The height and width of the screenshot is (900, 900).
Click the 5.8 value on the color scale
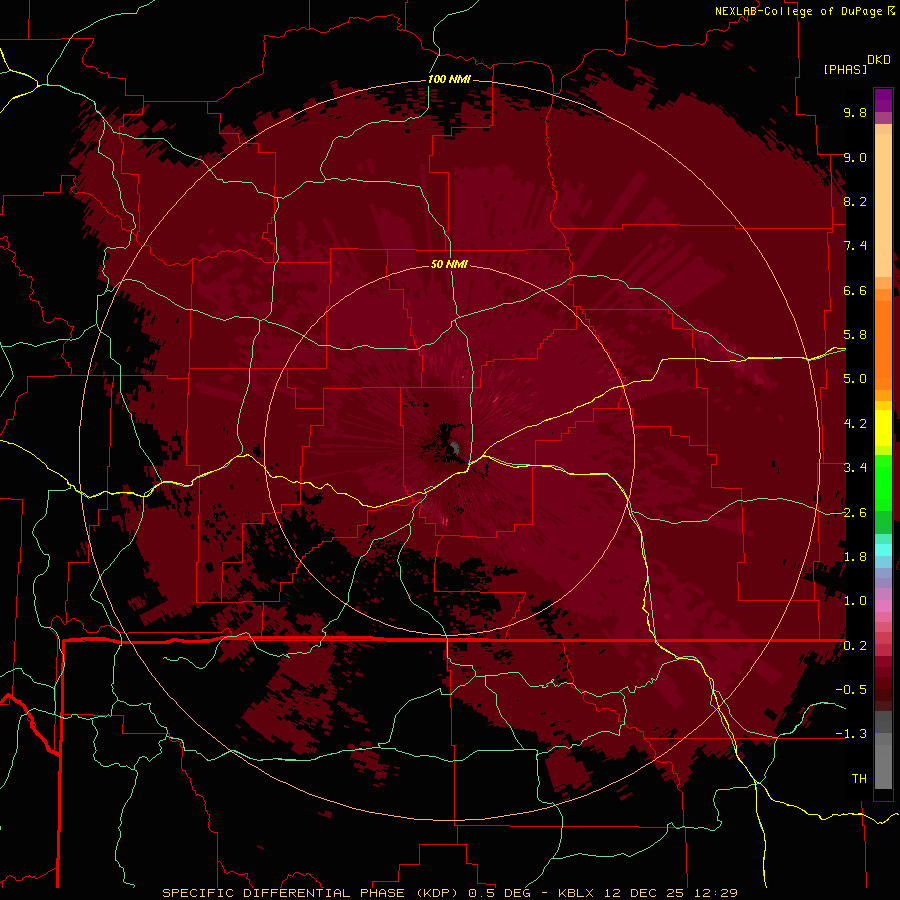tap(855, 335)
